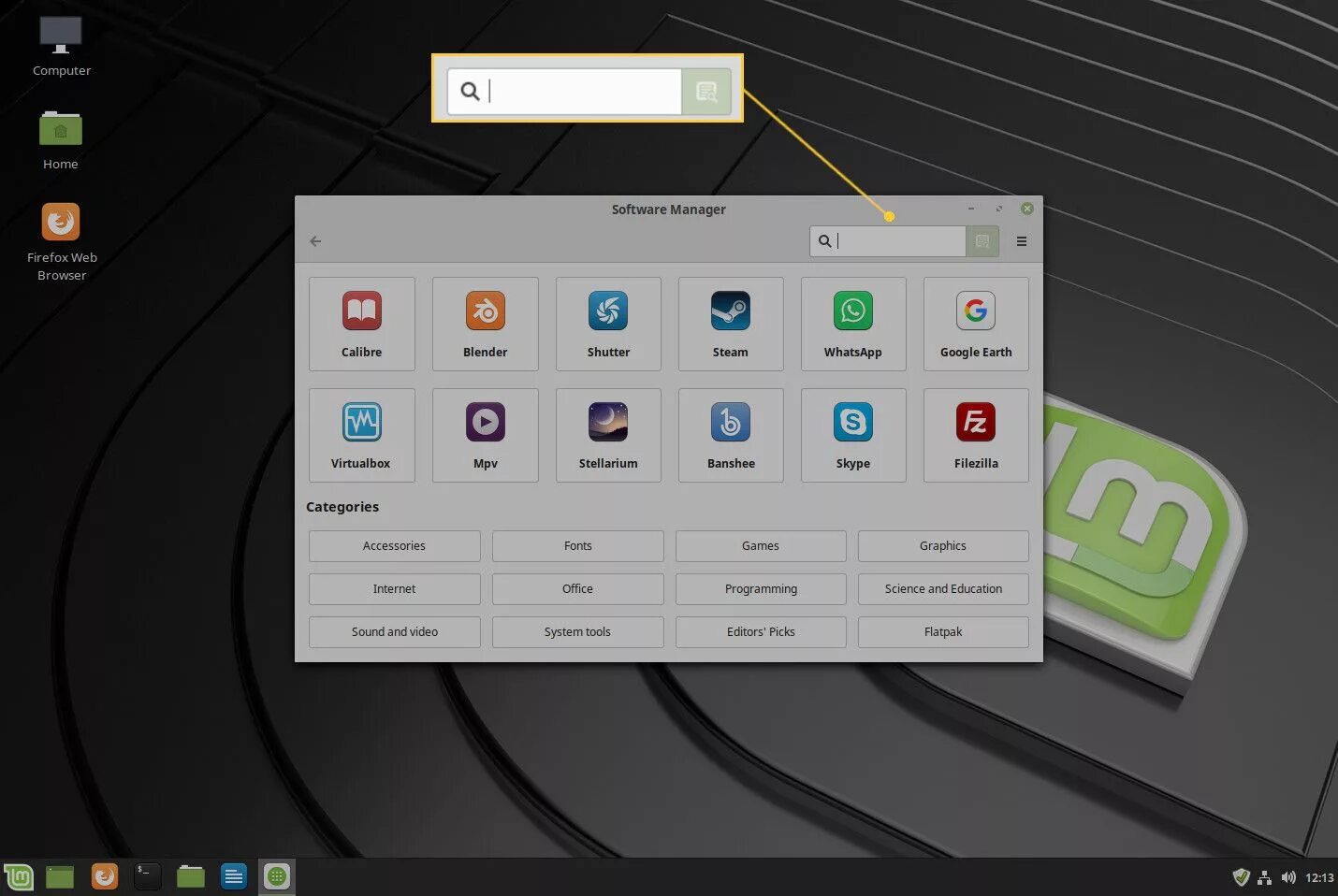Open the Files manager from the taskbar
This screenshot has height=896, width=1338.
191,876
